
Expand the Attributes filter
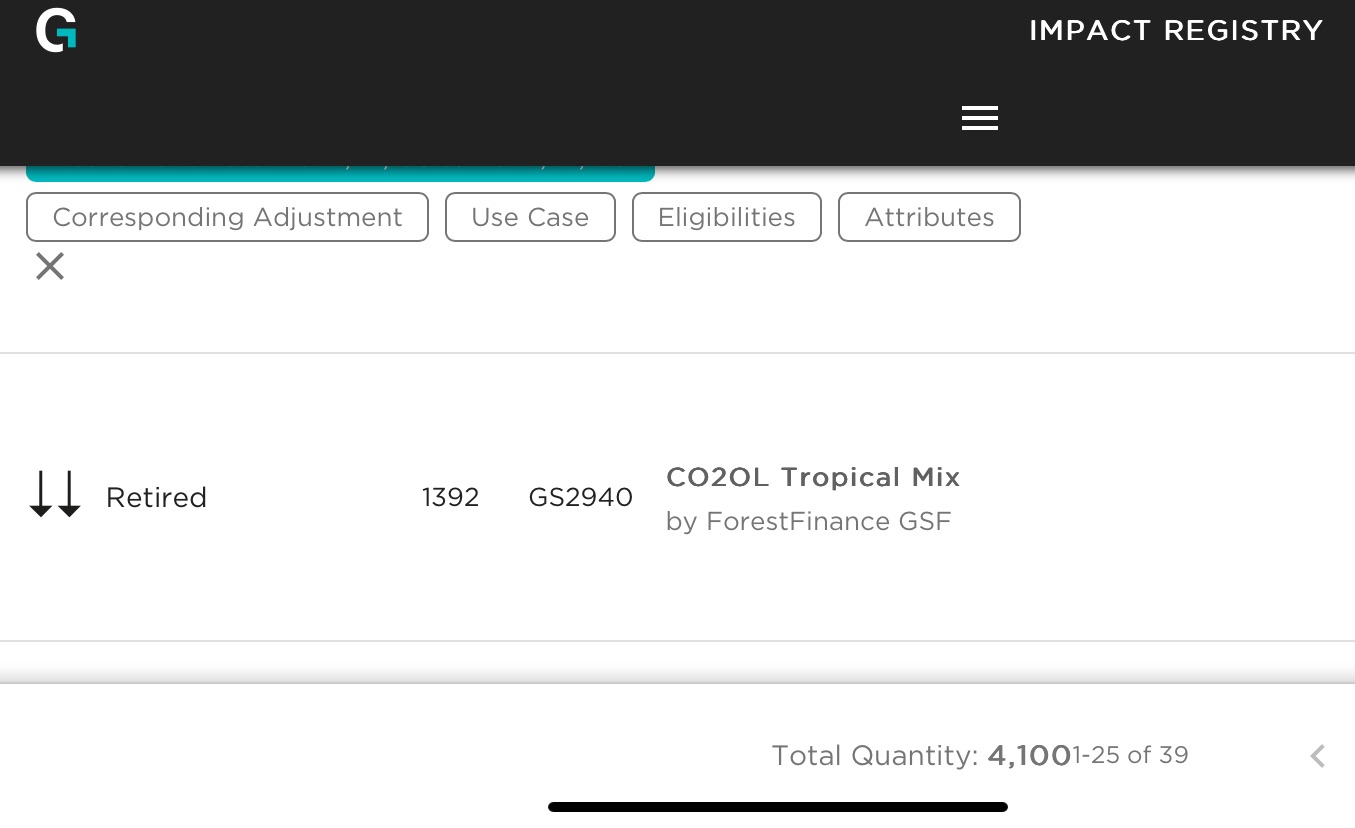click(929, 217)
